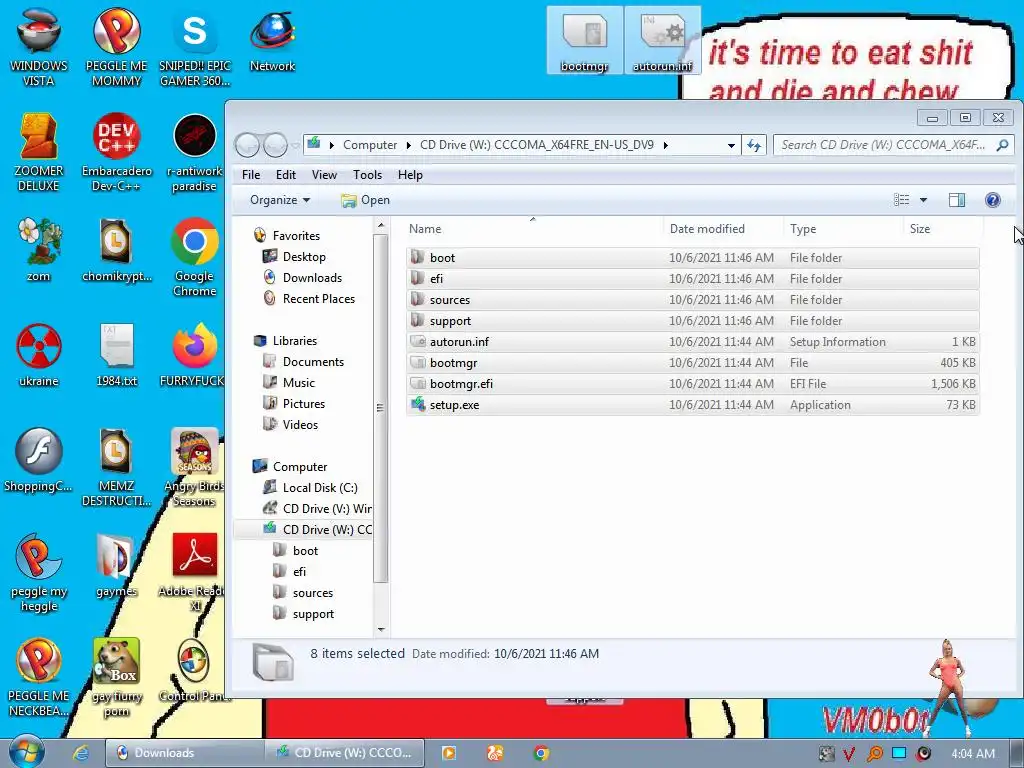1024x768 pixels.
Task: Sort by the Size column header
Action: point(943,229)
